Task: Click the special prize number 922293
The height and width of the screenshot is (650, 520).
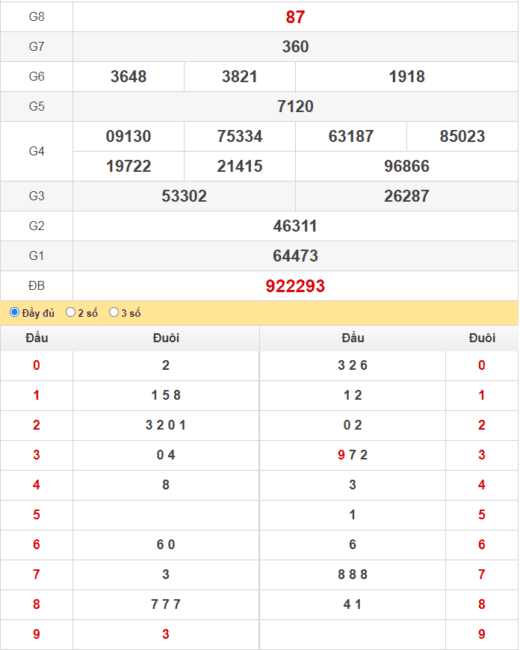Action: (295, 286)
